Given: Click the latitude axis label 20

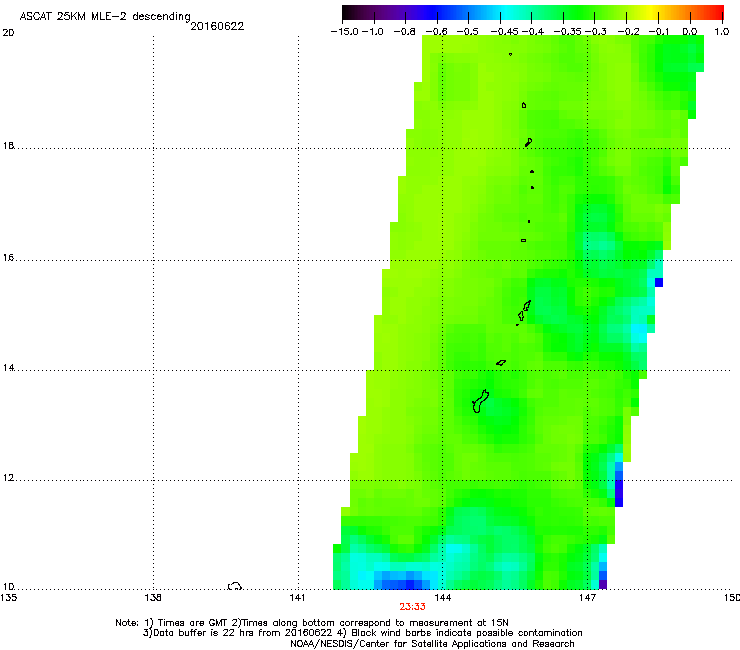Looking at the screenshot, I should click(8, 33).
